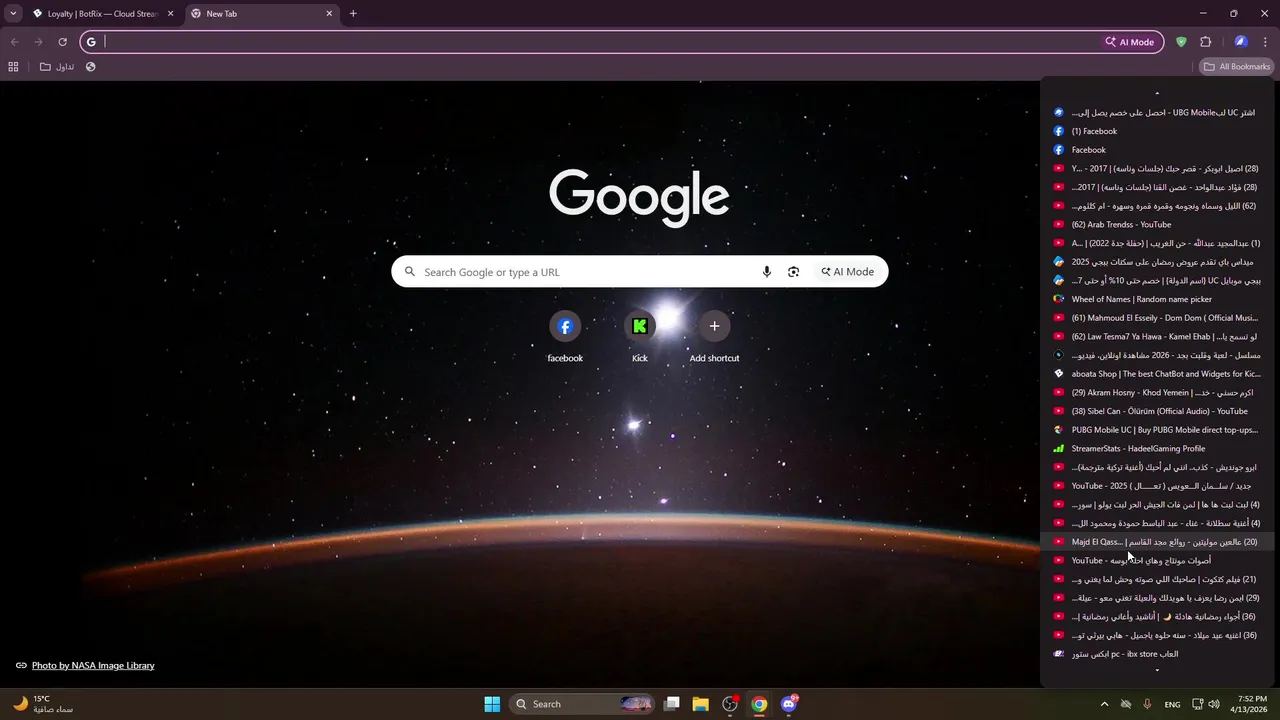Screen dimensions: 1280x720
Task: Open the facebook shortcut tile
Action: coord(565,337)
